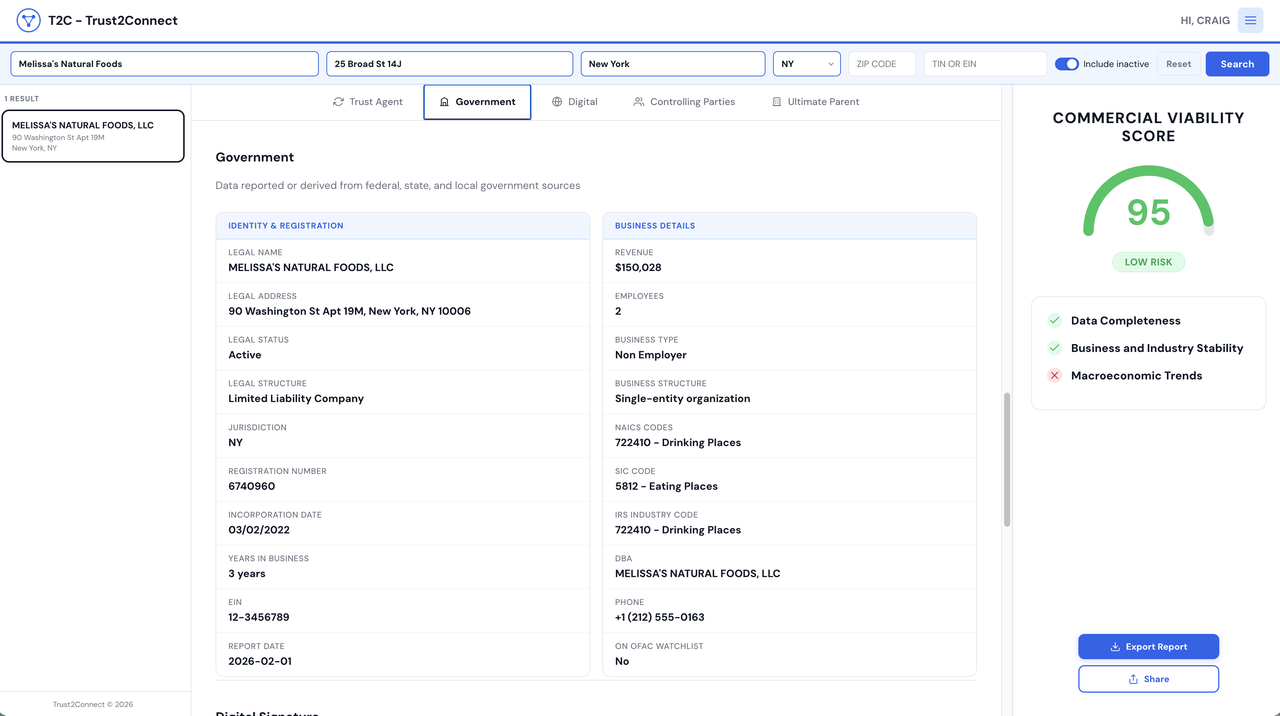Click the vertical scrollbar of the main panel
1280x716 pixels.
[1007, 460]
